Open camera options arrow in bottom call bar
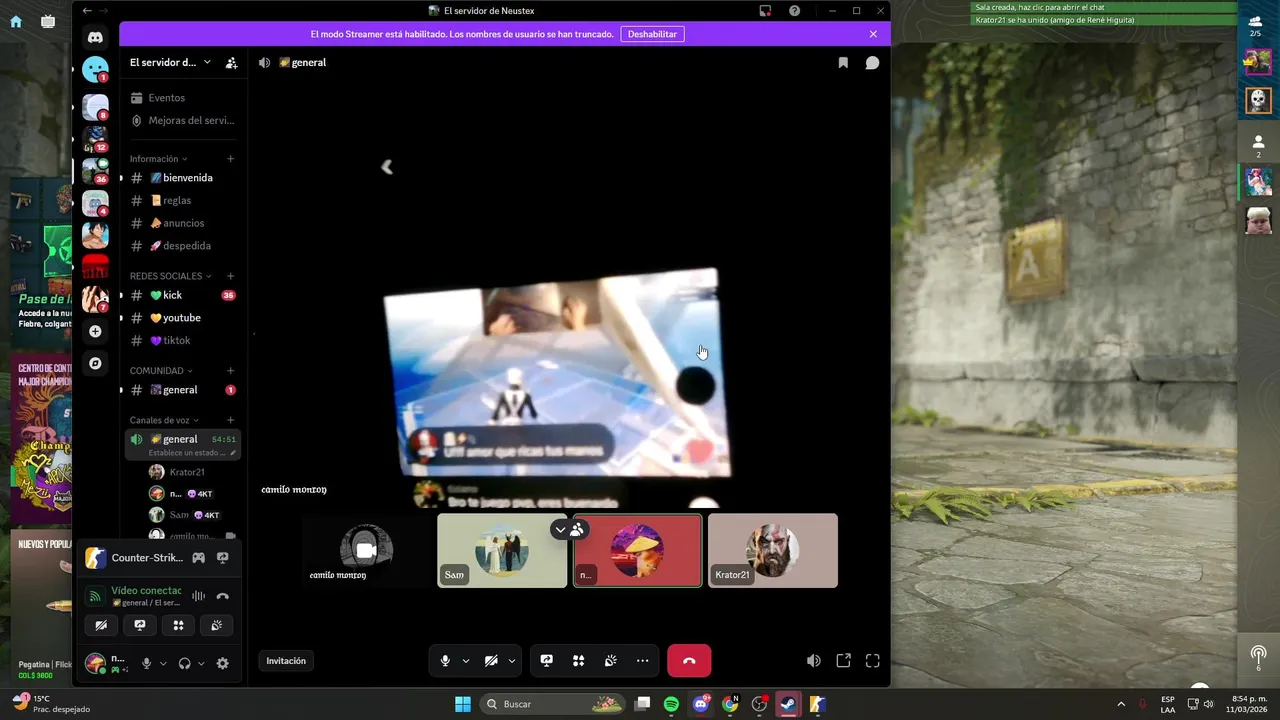This screenshot has width=1280, height=720. click(x=512, y=661)
